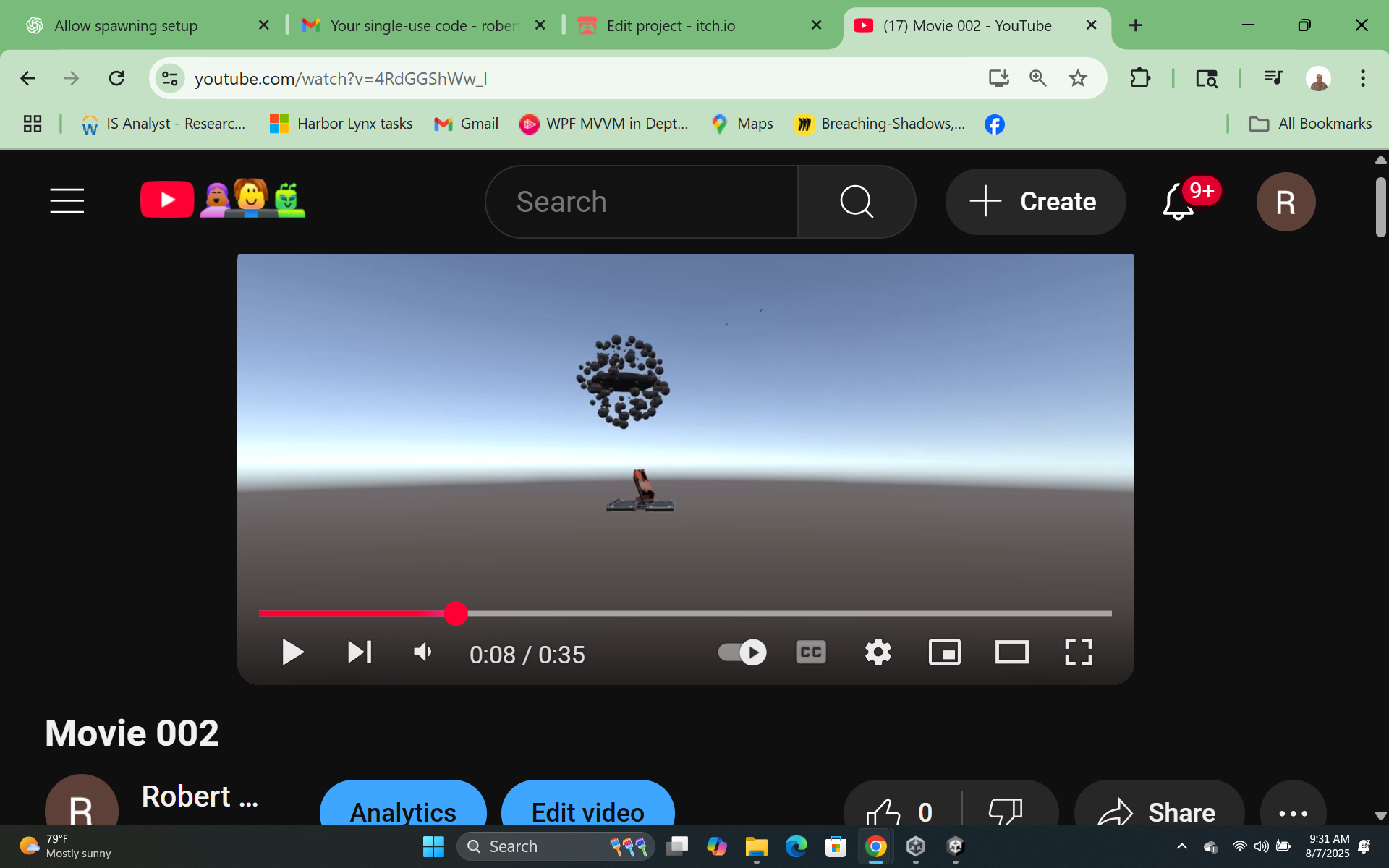Enable miniplayer mode
The width and height of the screenshot is (1389, 868).
(944, 652)
